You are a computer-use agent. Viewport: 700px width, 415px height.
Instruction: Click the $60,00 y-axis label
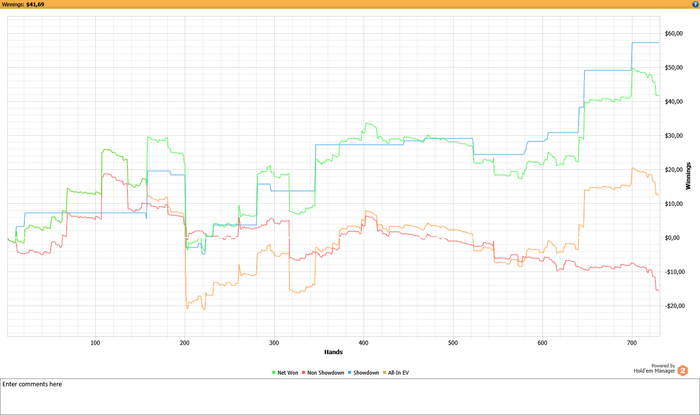pos(673,34)
